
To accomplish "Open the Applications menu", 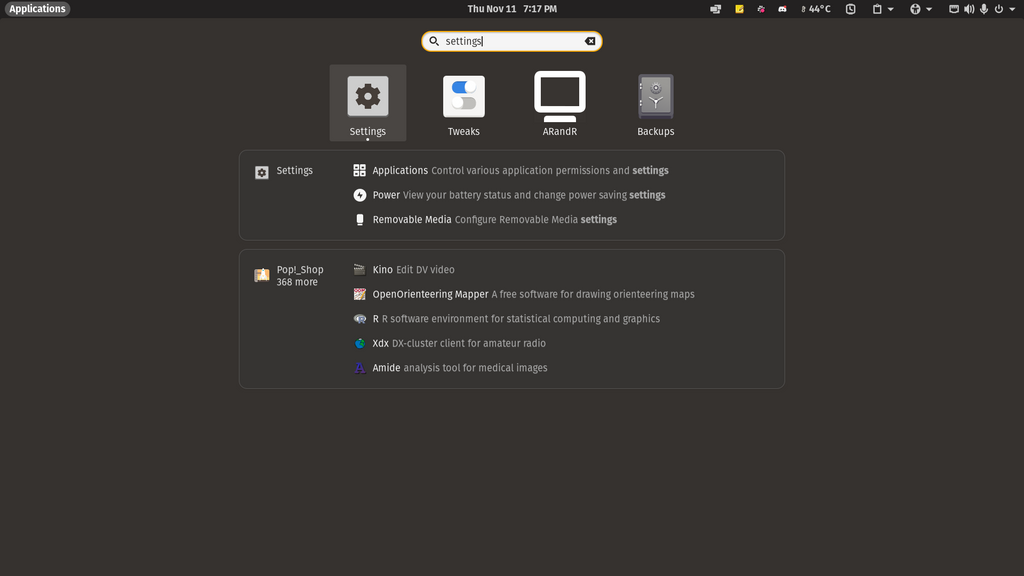I will tap(36, 9).
